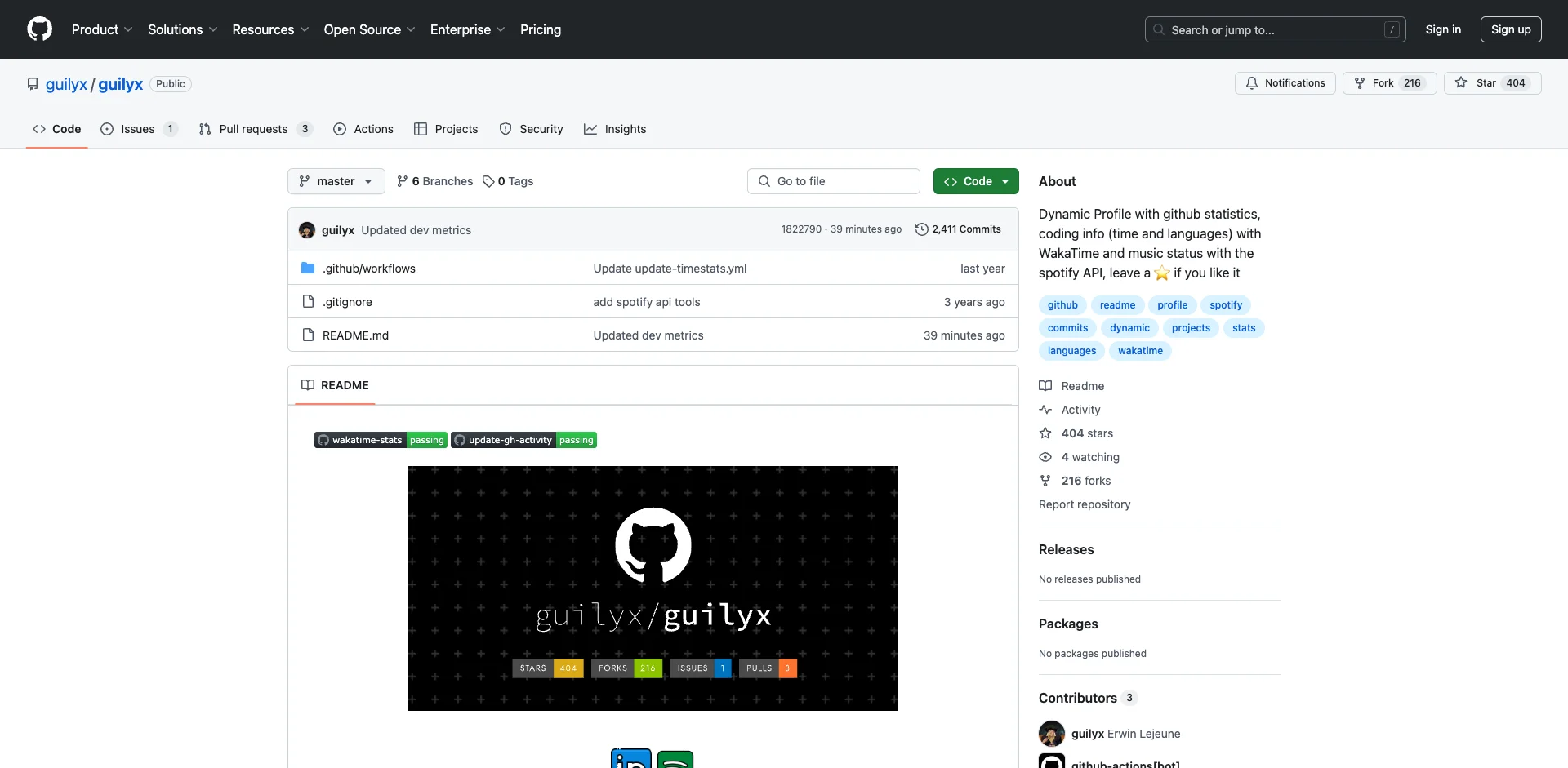Open the Pricing page link
Image resolution: width=1568 pixels, height=768 pixels.
pos(541,29)
